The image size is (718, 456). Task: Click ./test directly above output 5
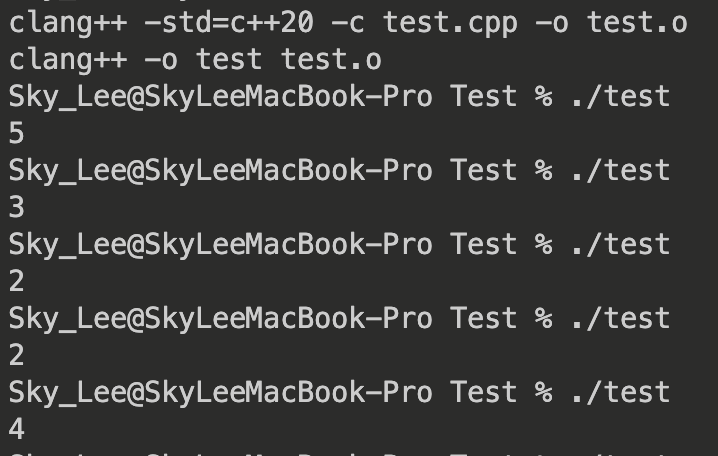[619, 96]
